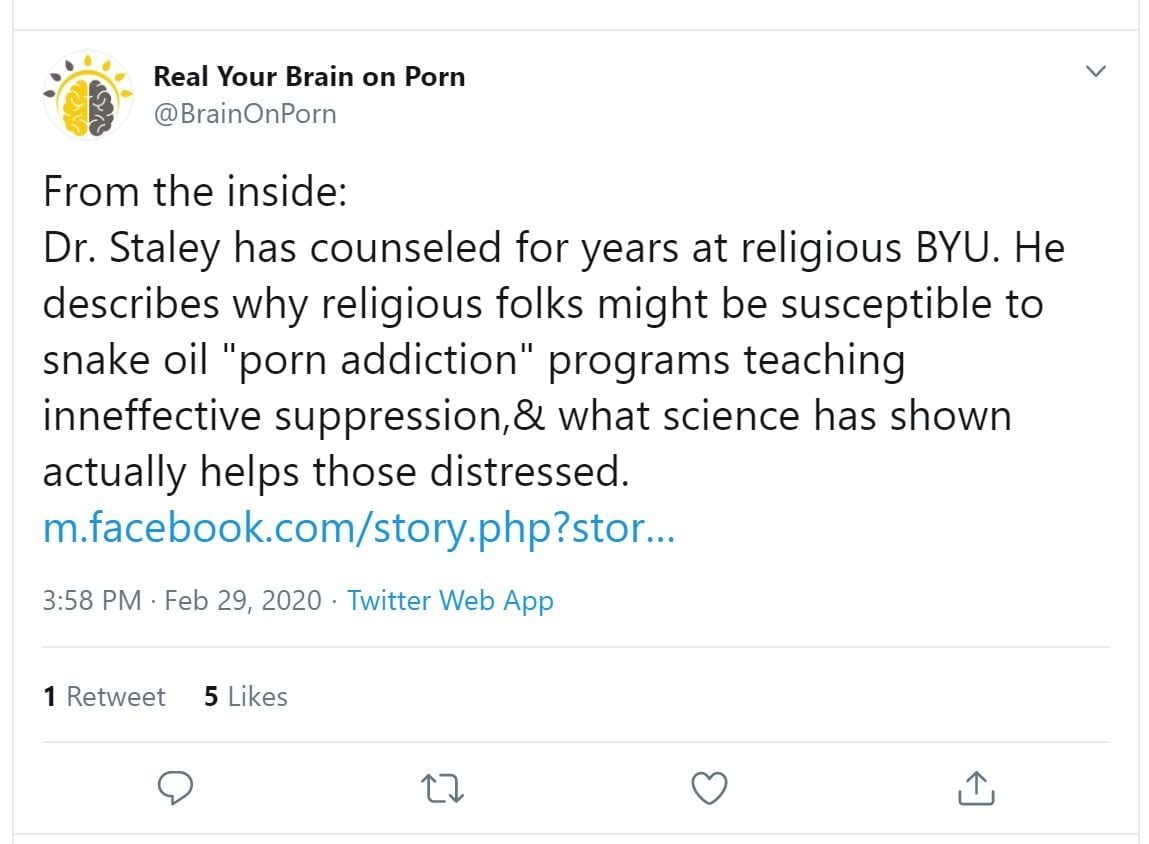Open the m.facebook.com story link
This screenshot has width=1149, height=844.
(x=359, y=528)
